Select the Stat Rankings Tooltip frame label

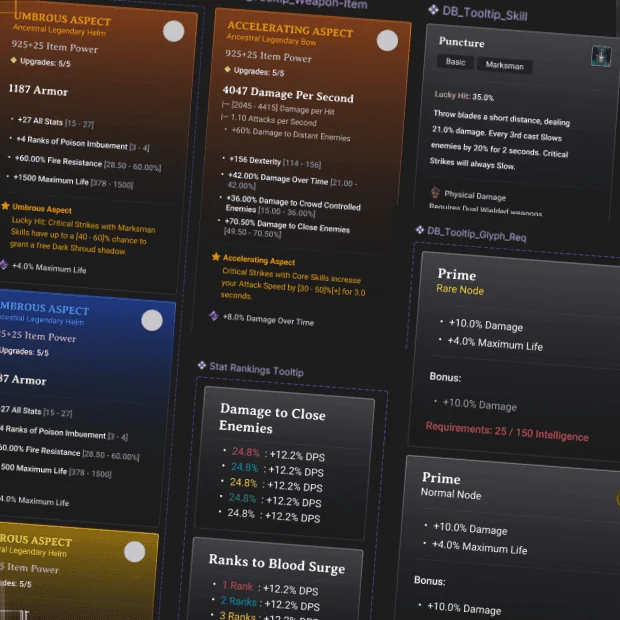pyautogui.click(x=256, y=369)
